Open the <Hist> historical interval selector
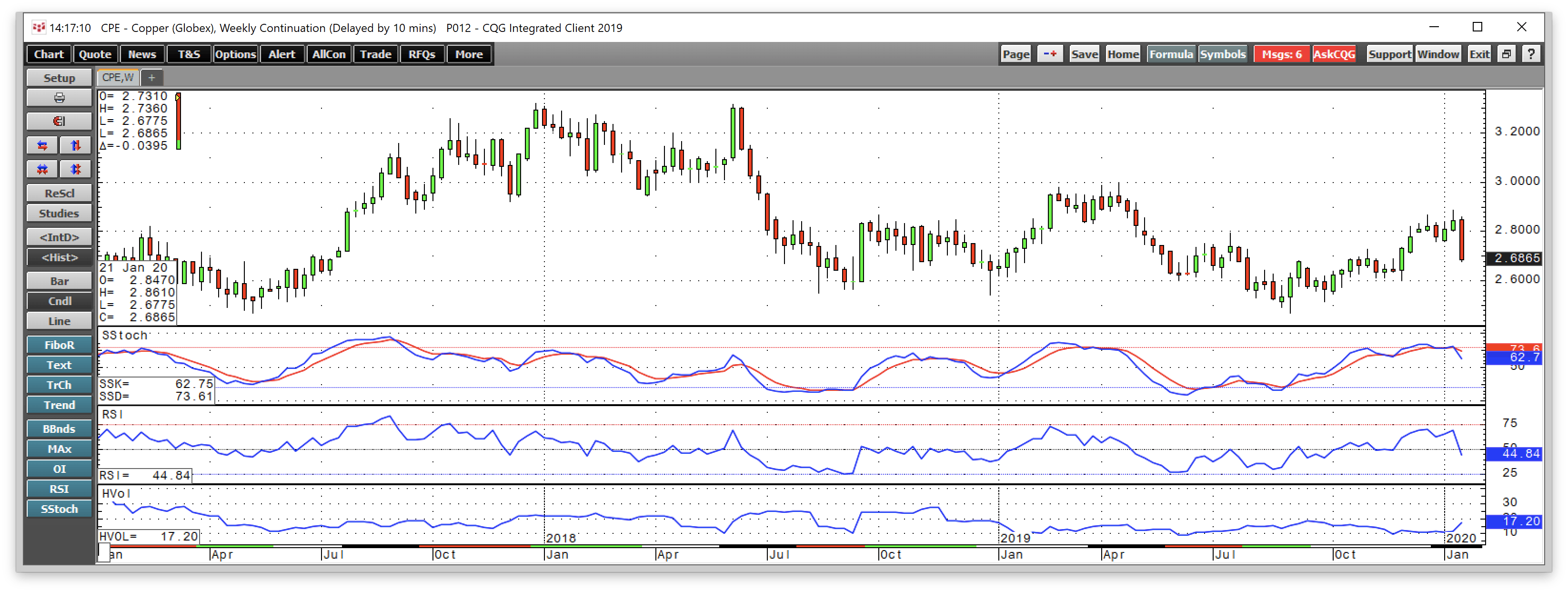The height and width of the screenshot is (592, 1568). click(x=59, y=257)
